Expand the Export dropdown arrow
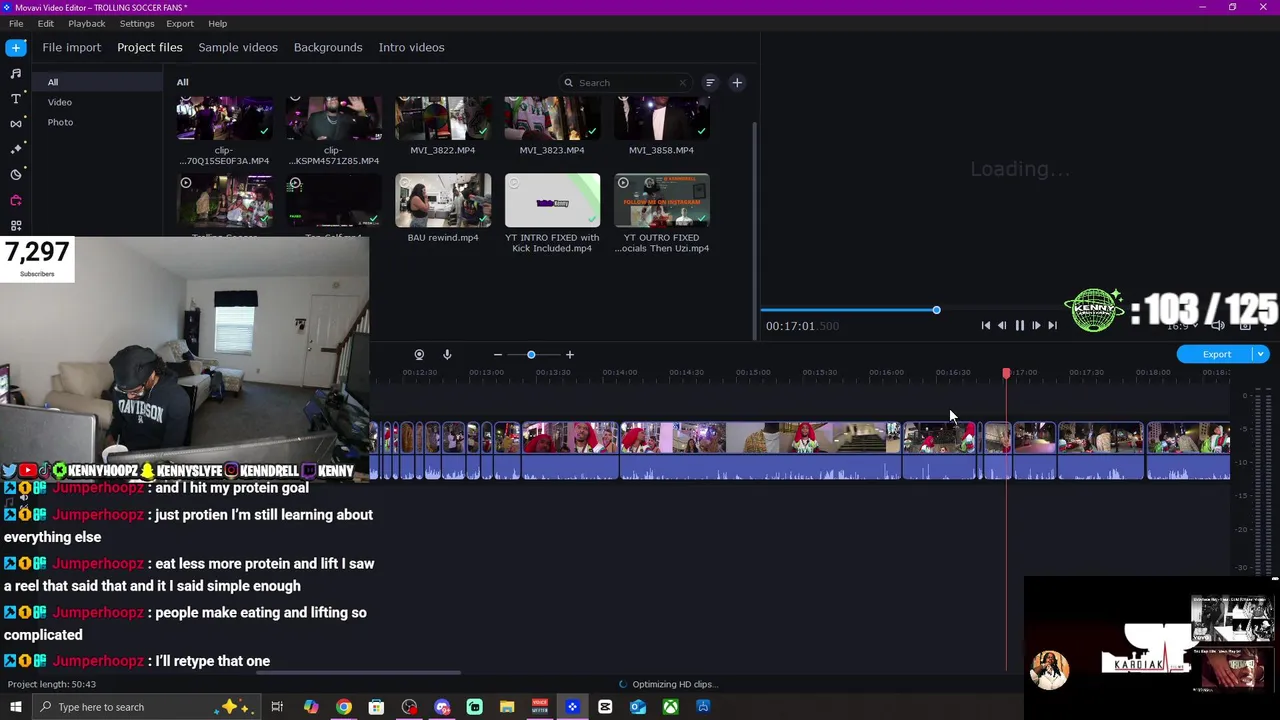Viewport: 1280px width, 720px height. coord(1261,354)
